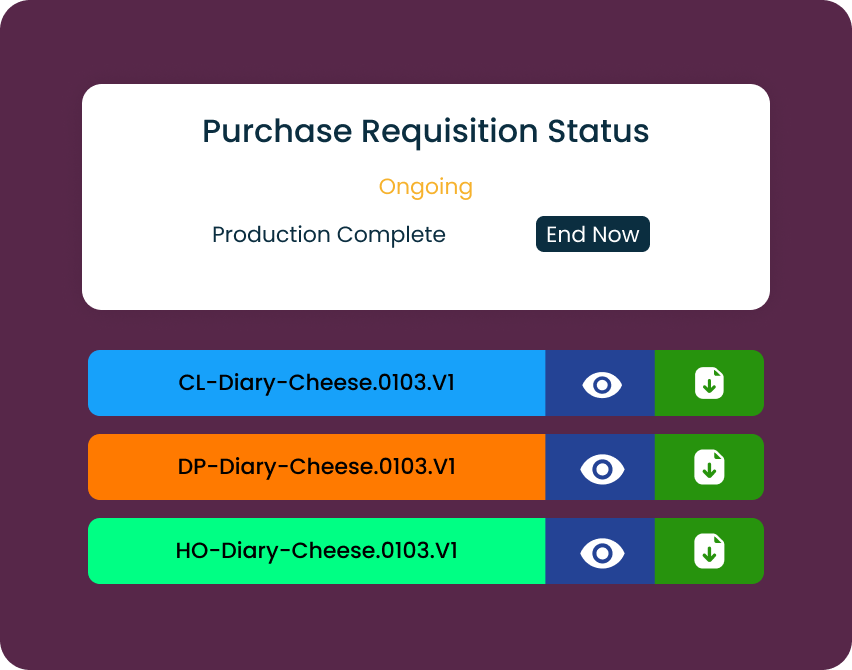Select the HO-Diary-Cheese.0103.V1 file name
Viewport: 852px width, 670px height.
coord(317,551)
